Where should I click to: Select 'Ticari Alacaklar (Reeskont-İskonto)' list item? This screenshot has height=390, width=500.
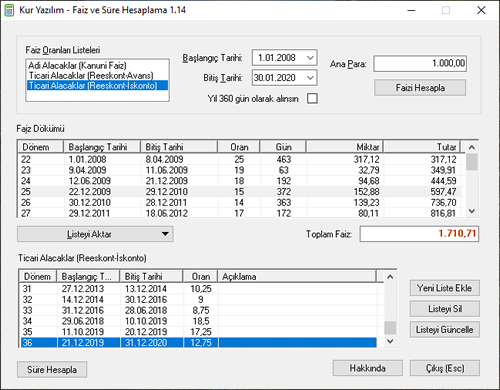tap(97, 85)
